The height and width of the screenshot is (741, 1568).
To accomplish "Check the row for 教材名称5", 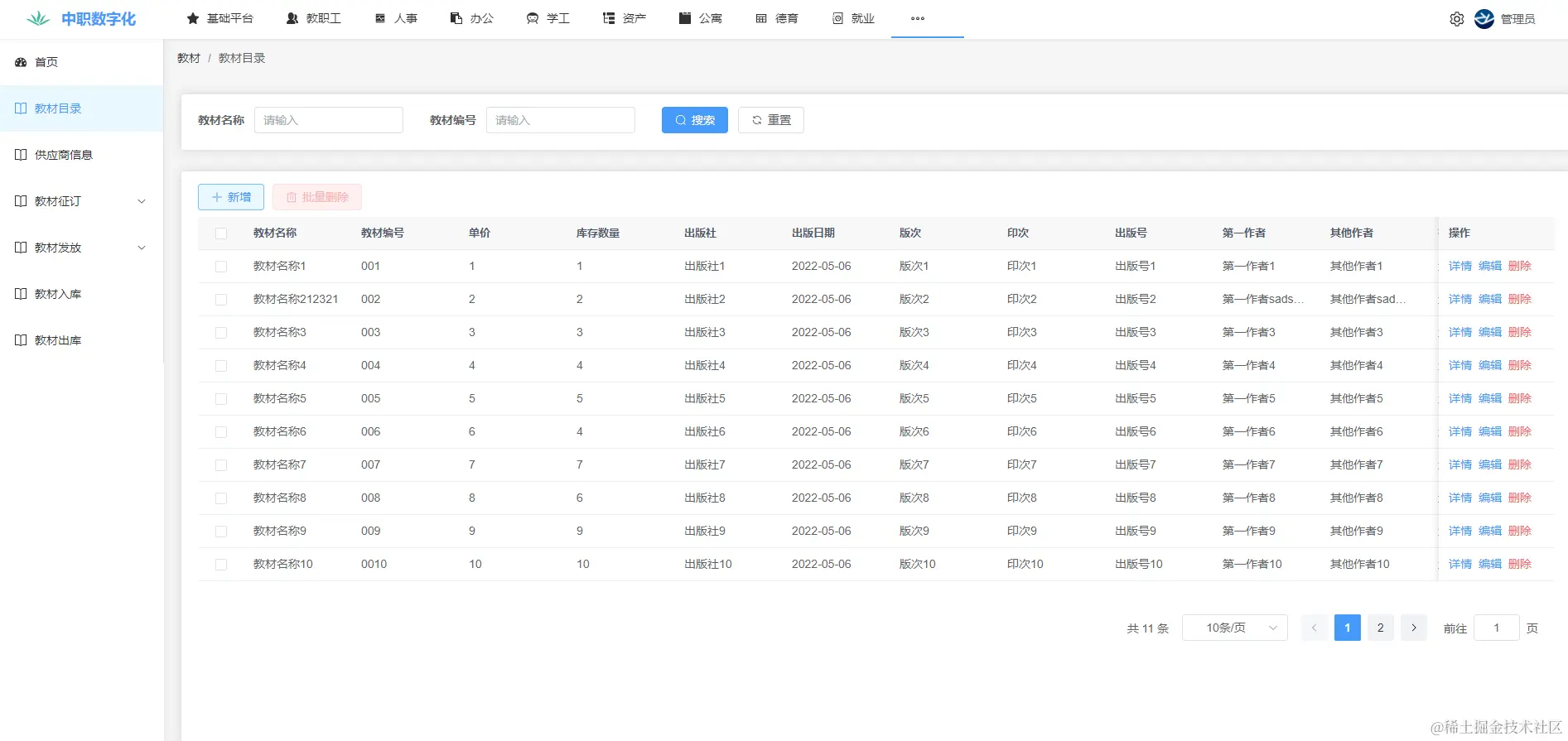I will point(221,399).
